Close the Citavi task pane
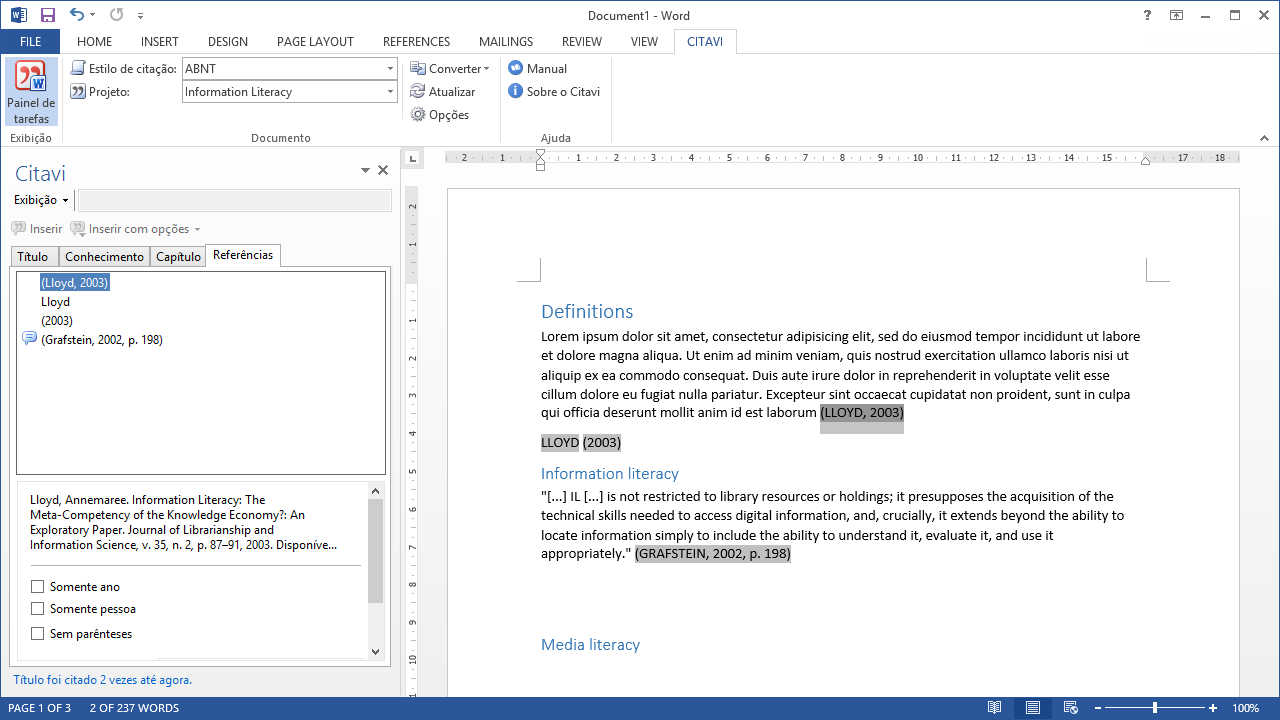The width and height of the screenshot is (1280, 720). pyautogui.click(x=383, y=171)
